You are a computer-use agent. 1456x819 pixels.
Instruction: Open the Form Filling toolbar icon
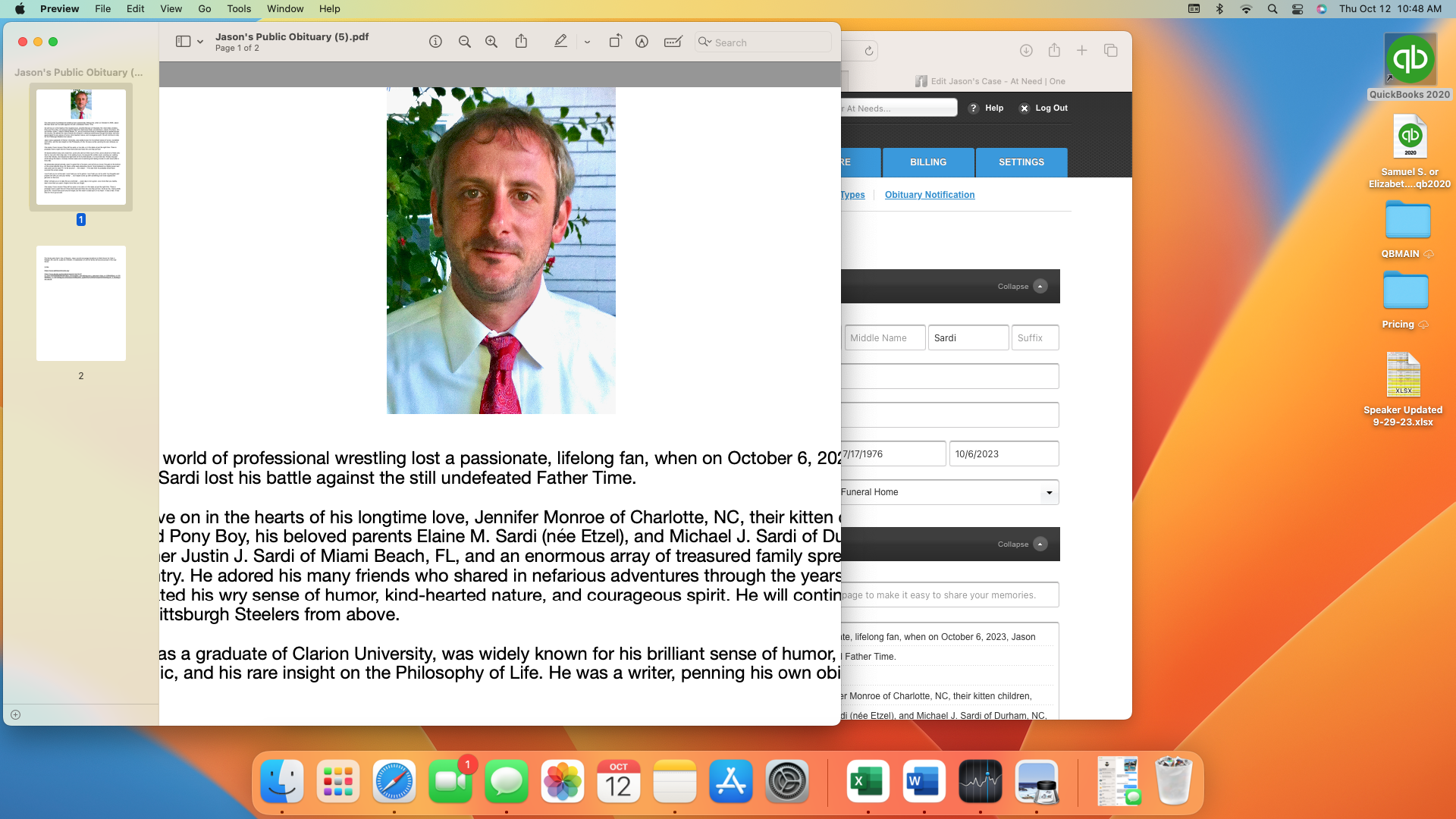pyautogui.click(x=673, y=42)
